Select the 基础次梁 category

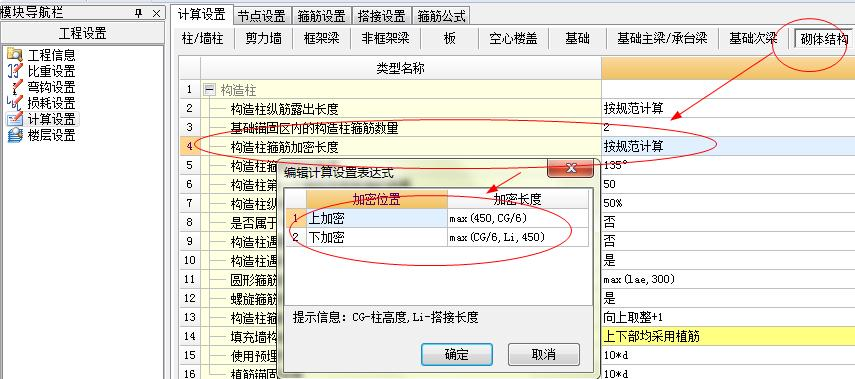(753, 39)
